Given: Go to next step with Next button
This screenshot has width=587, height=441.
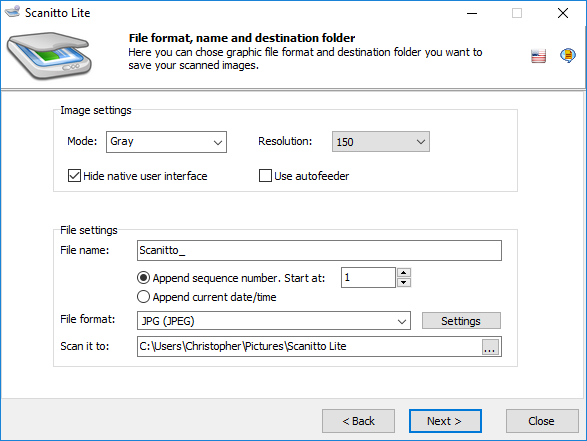Looking at the screenshot, I should coord(445,421).
